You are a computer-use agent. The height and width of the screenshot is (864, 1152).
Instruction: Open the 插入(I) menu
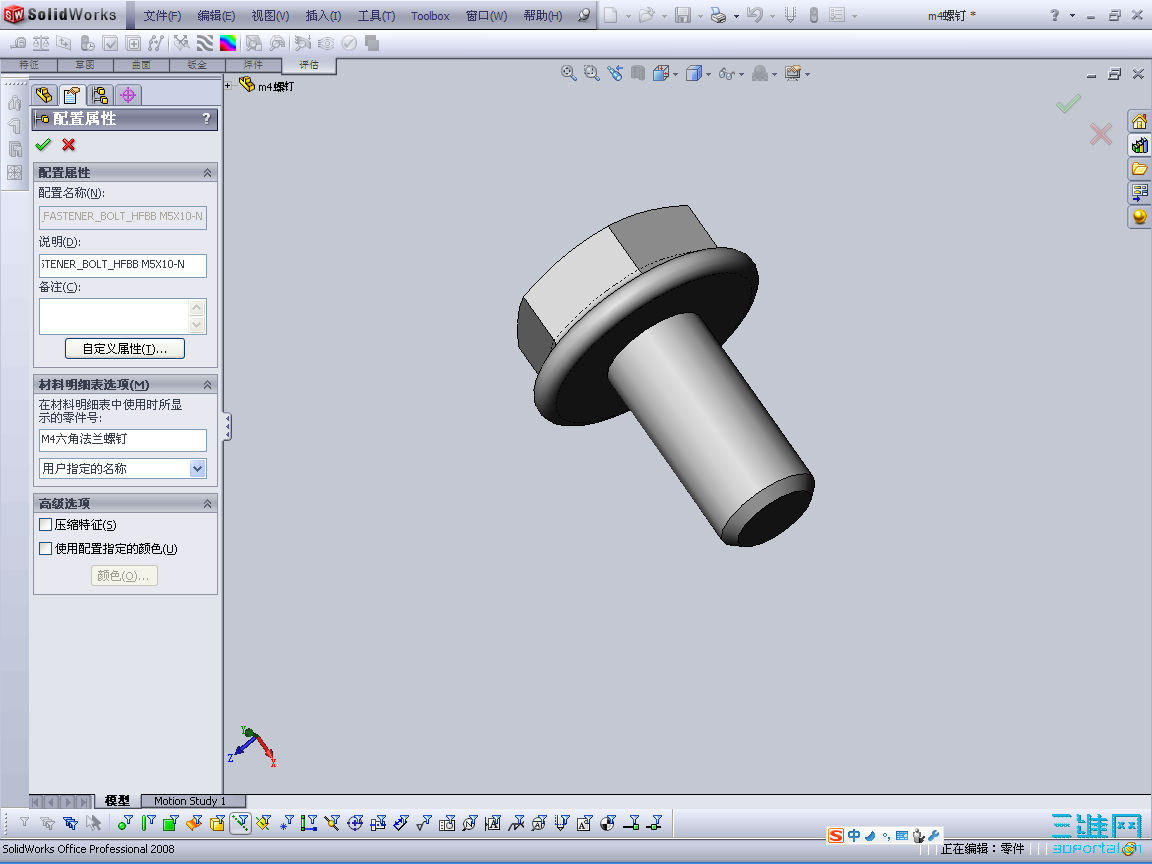tap(323, 15)
